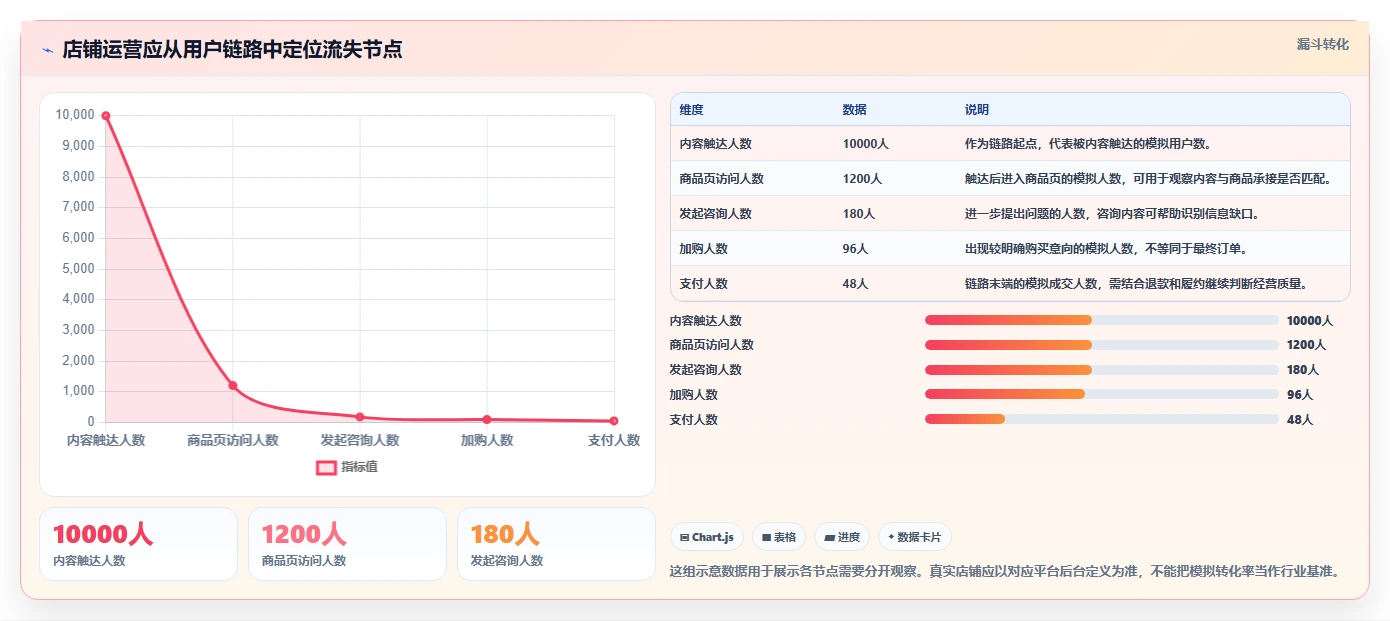Screen dimensions: 1390x621
Task: Open the 1200人 商品页访问人数 data card
Action: (x=347, y=544)
